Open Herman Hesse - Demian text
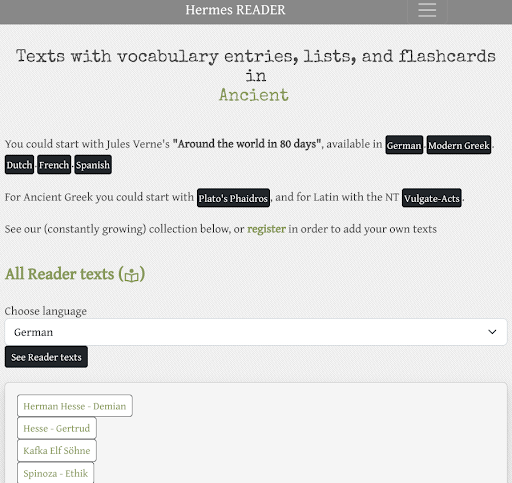512x483 pixels. 75,406
